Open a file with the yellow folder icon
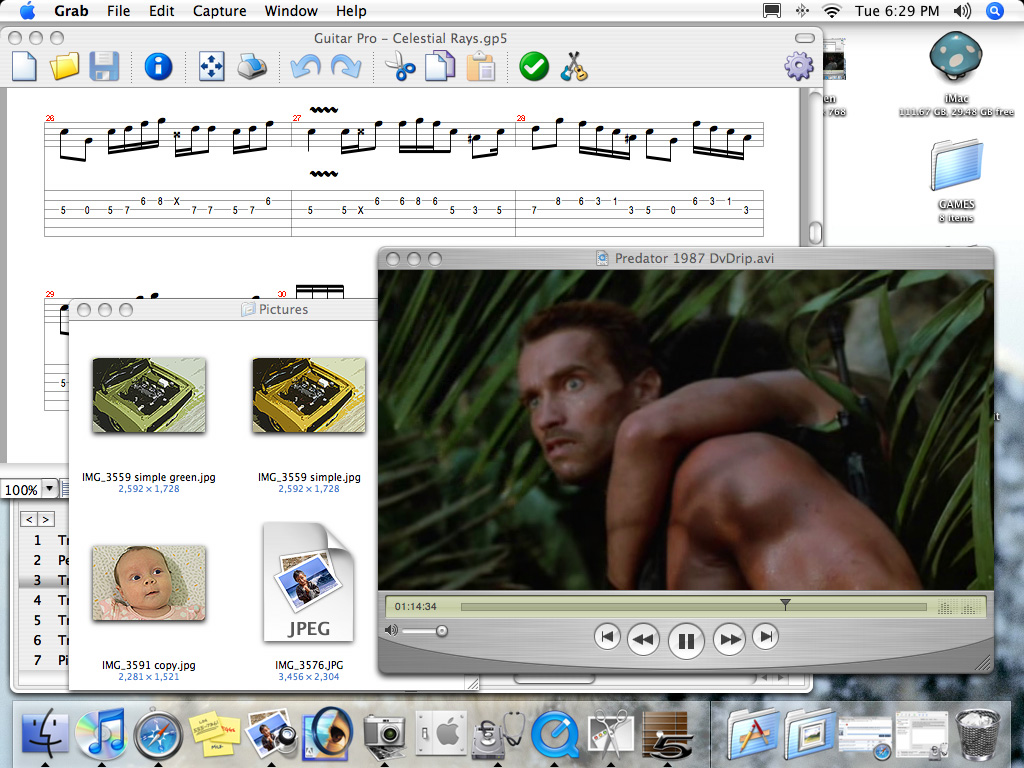This screenshot has height=768, width=1024. tap(64, 67)
